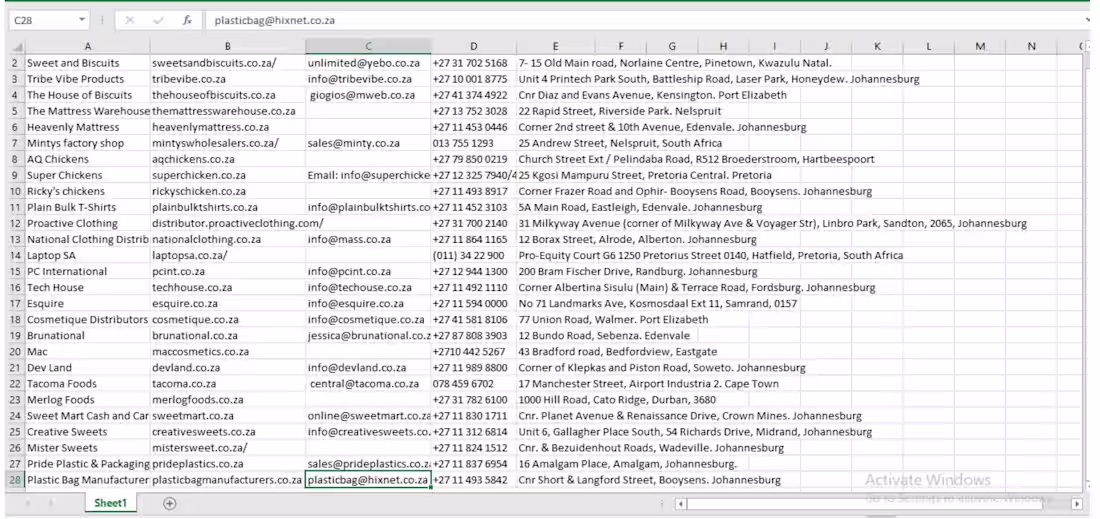
Task: Click the Select All corner triangle
Action: pyautogui.click(x=16, y=47)
